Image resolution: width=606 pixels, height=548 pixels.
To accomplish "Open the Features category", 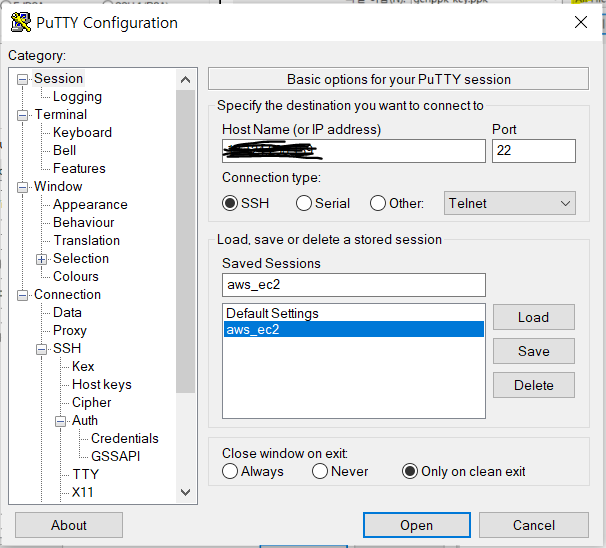I will [79, 168].
